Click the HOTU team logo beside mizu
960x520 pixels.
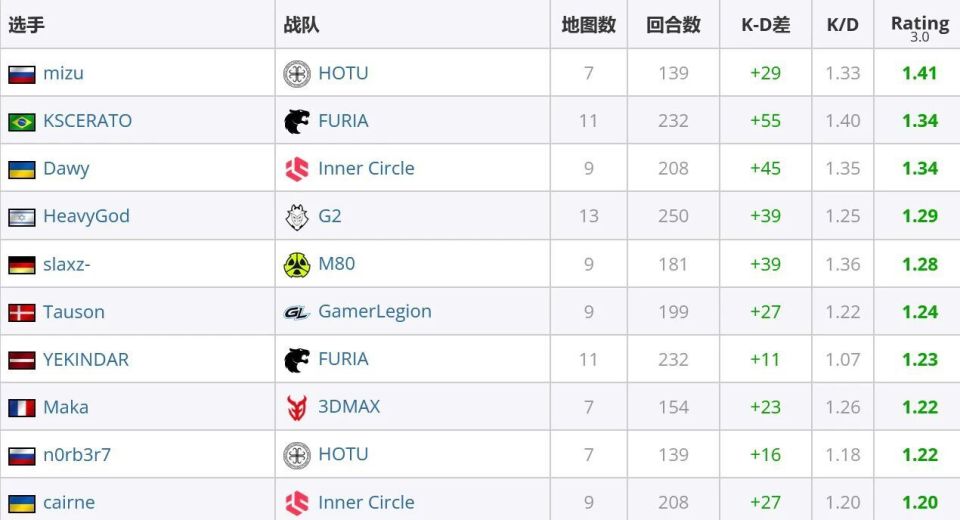[x=297, y=73]
